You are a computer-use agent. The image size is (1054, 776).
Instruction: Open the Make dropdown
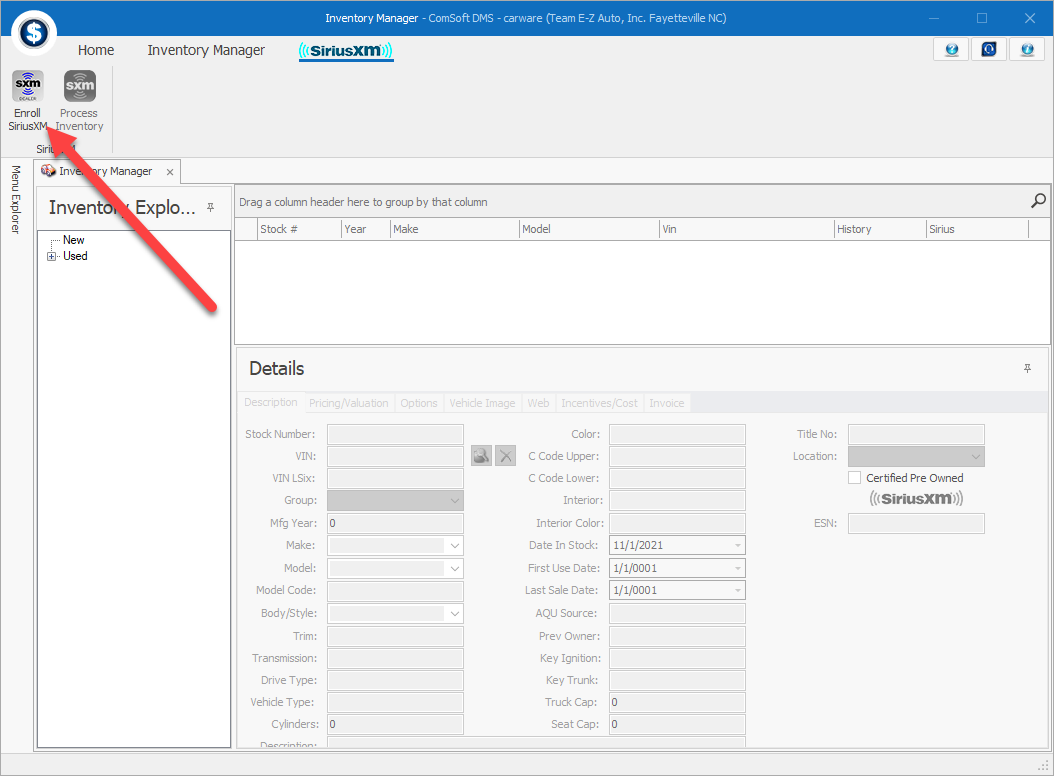pyautogui.click(x=455, y=545)
